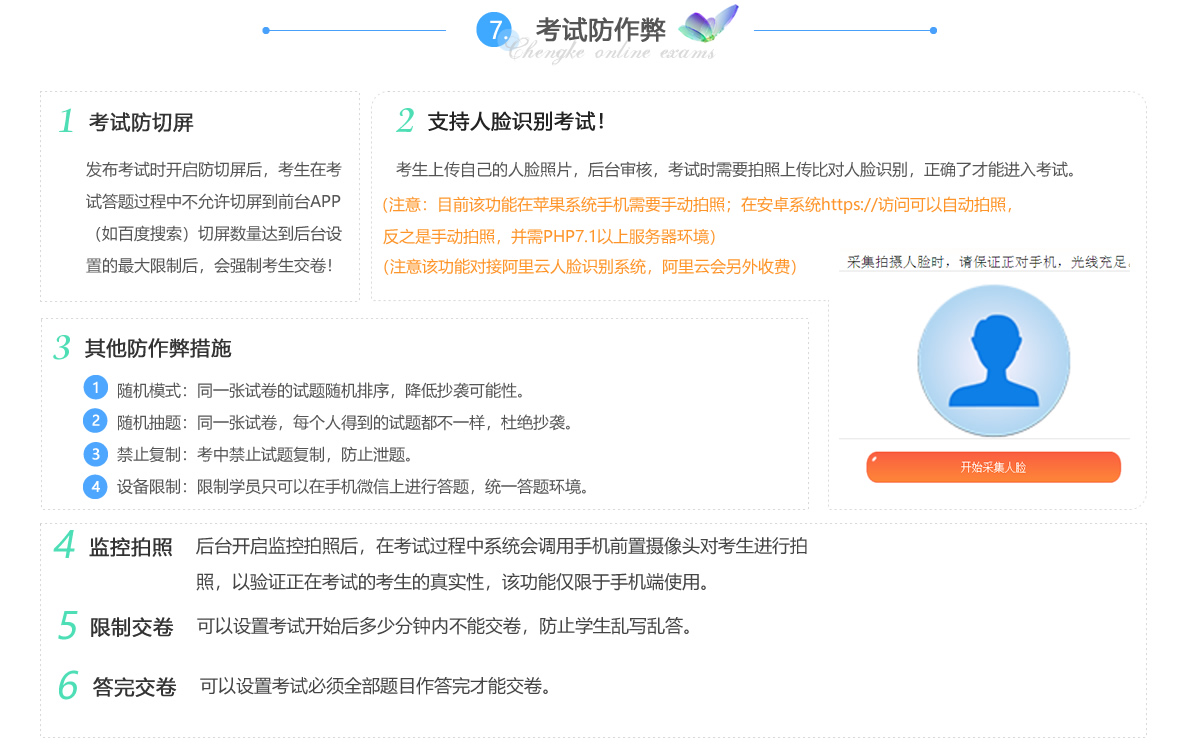Click the orange 开始采集人脸 button
This screenshot has width=1200, height=746.
(993, 467)
